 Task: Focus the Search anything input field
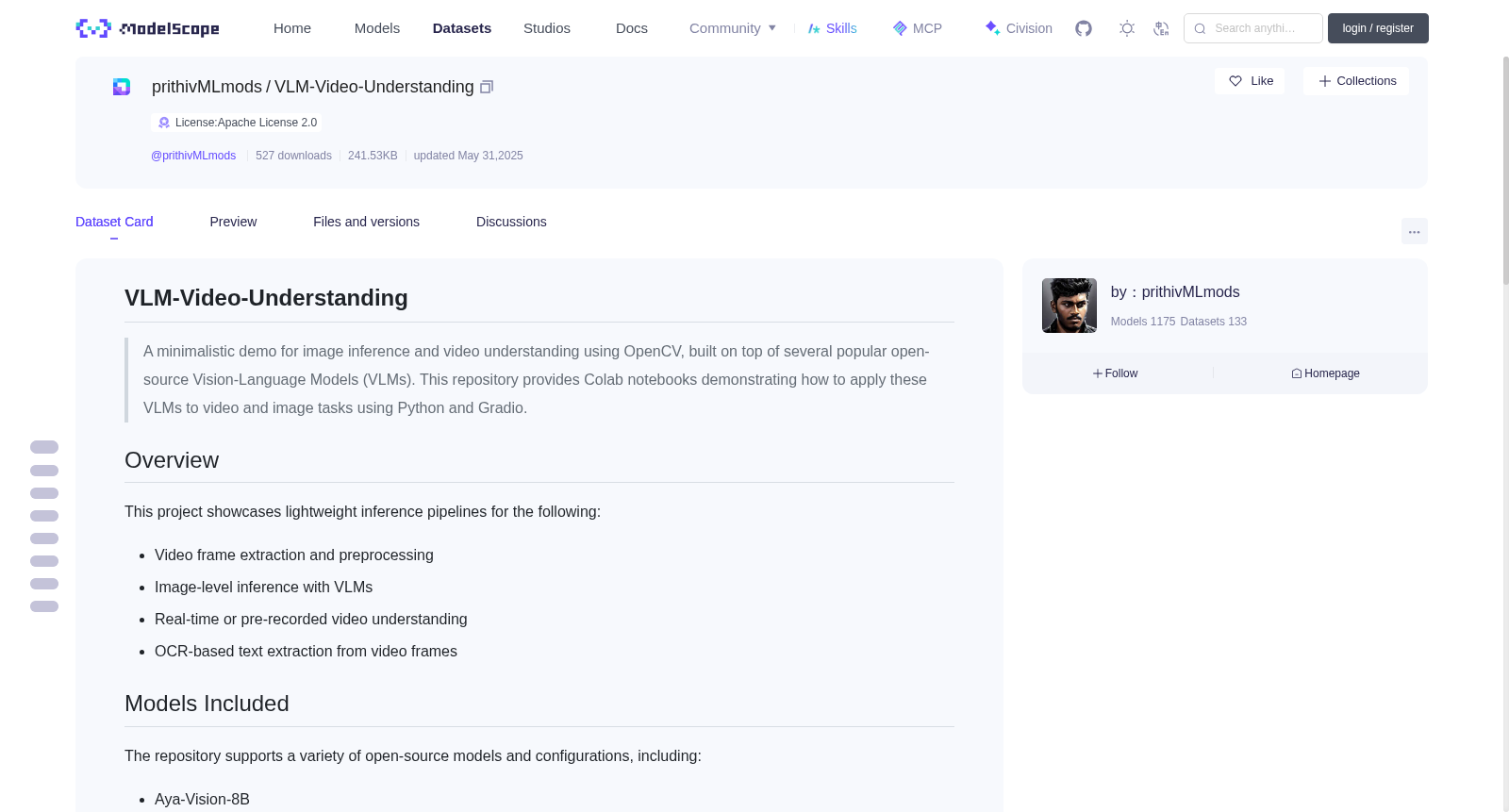coord(1253,28)
